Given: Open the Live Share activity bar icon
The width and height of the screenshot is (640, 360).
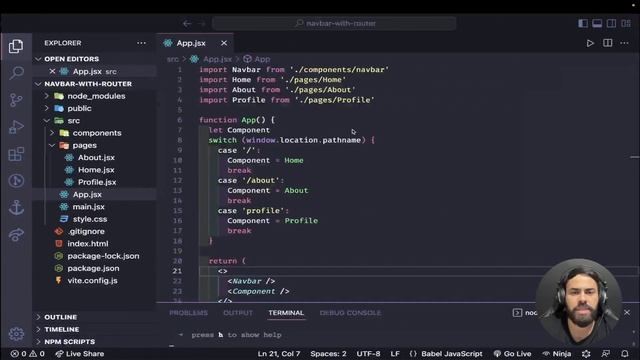Looking at the screenshot, I should click(x=16, y=234).
